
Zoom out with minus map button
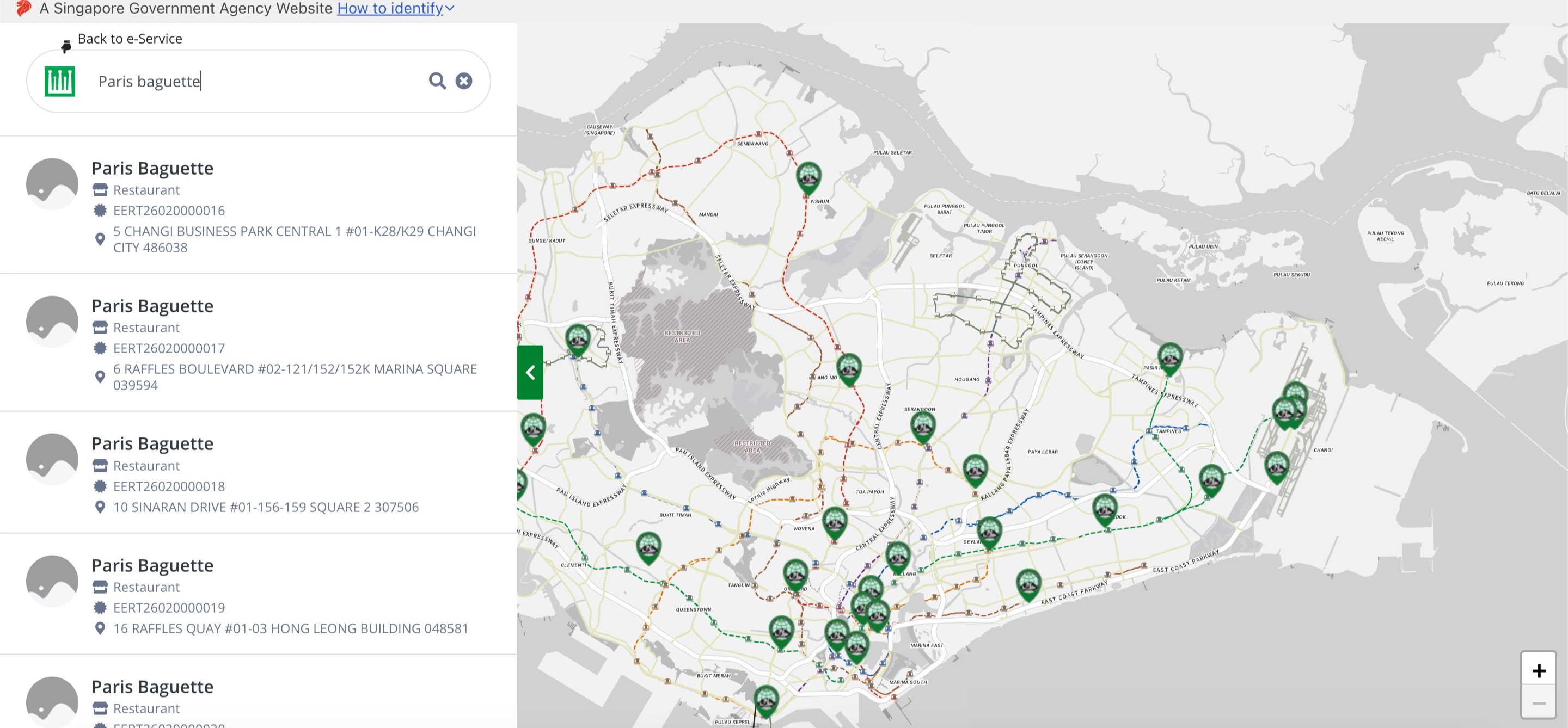[x=1539, y=703]
